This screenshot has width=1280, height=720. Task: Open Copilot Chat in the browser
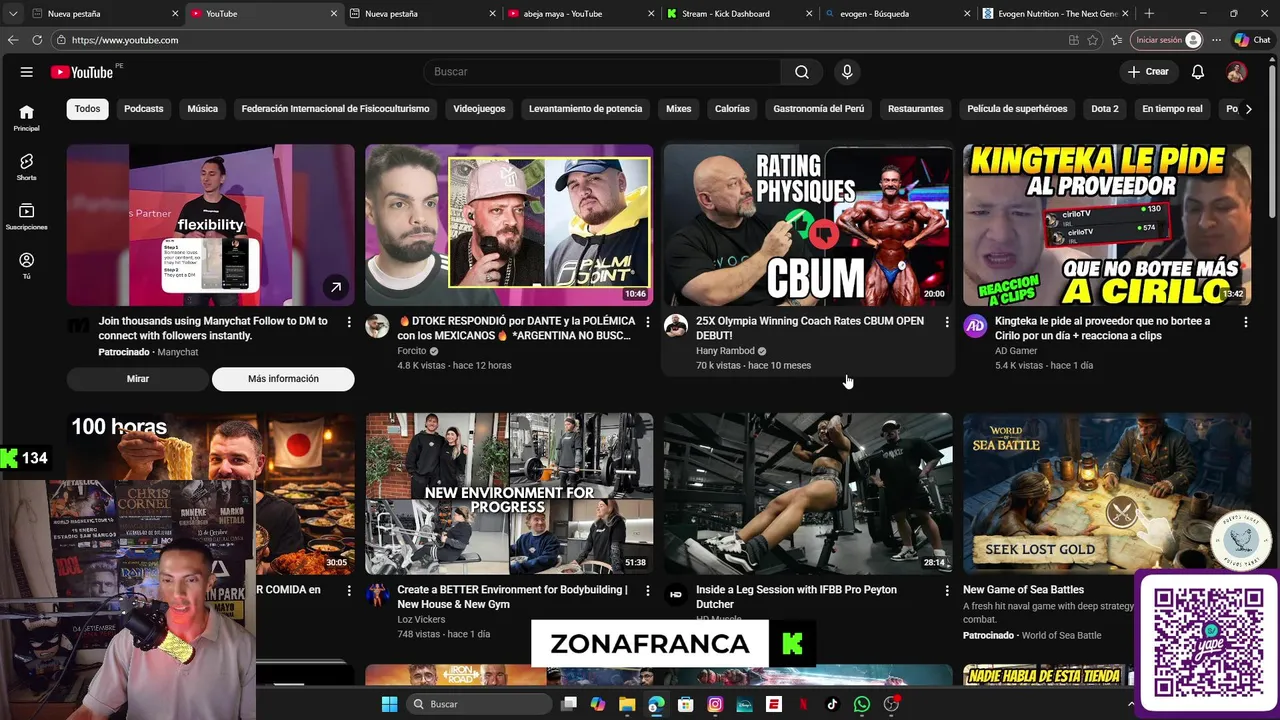pos(1252,40)
